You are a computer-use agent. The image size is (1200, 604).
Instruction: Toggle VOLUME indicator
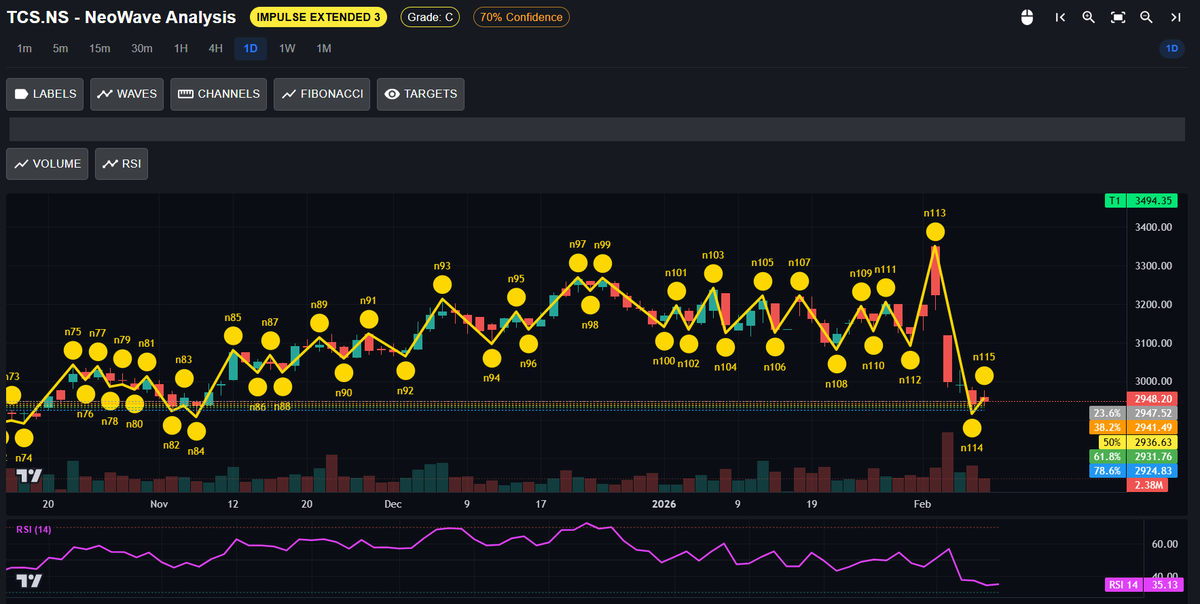[47, 164]
